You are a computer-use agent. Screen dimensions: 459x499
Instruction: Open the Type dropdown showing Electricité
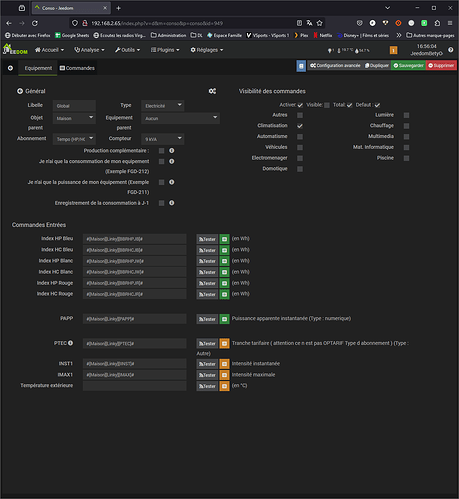pyautogui.click(x=163, y=106)
